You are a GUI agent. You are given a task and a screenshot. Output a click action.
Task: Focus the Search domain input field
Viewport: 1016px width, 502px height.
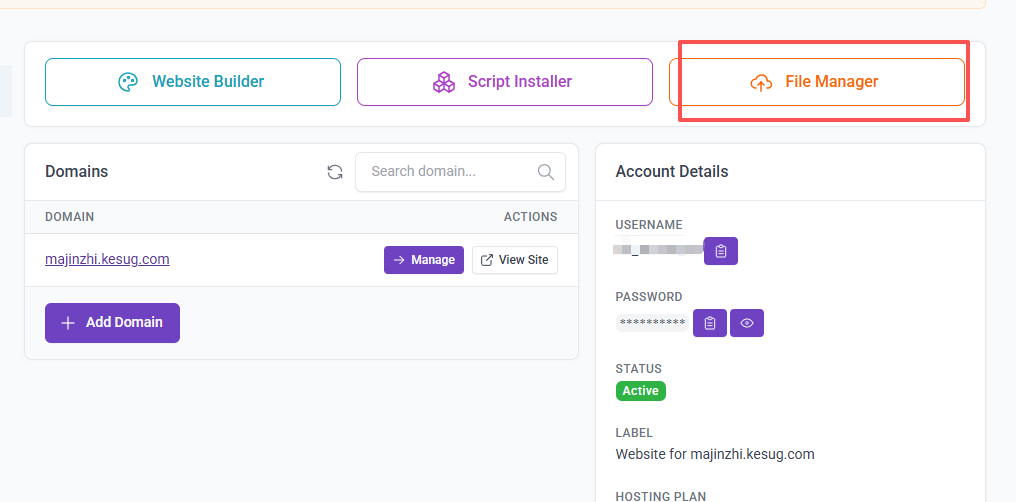(450, 172)
